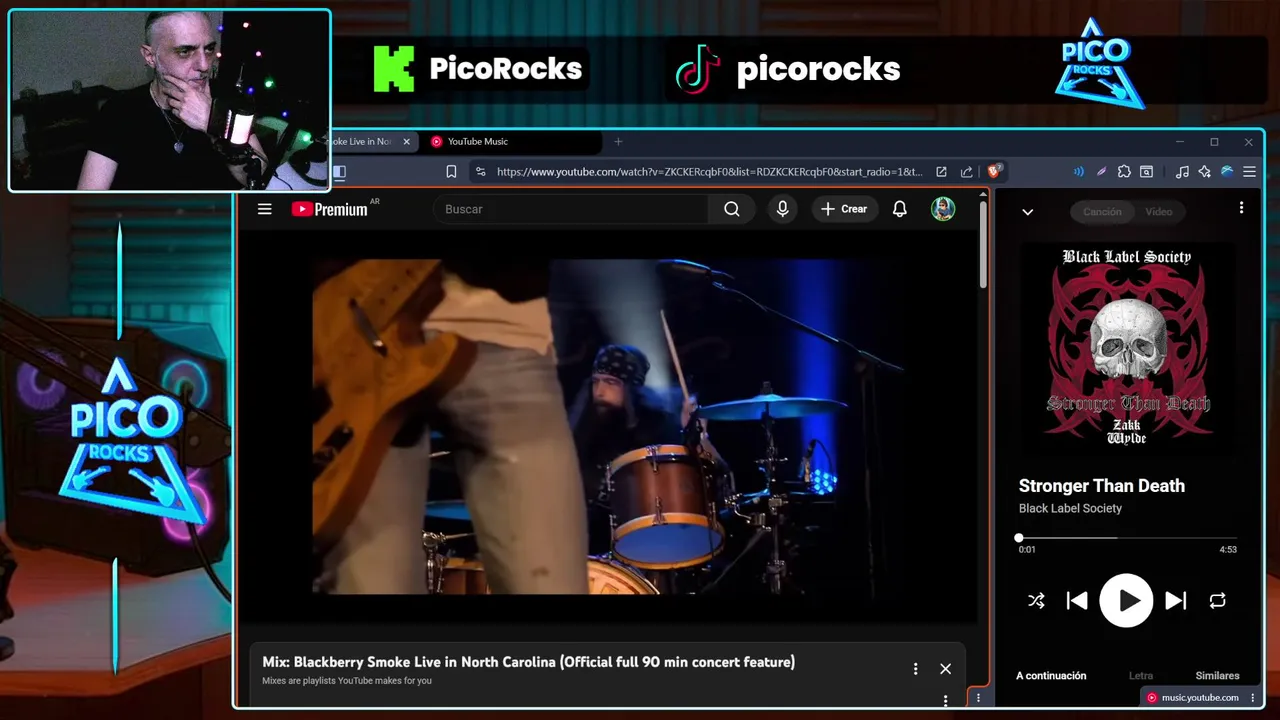
Task: Select the Canción toggle option
Action: (x=1102, y=212)
